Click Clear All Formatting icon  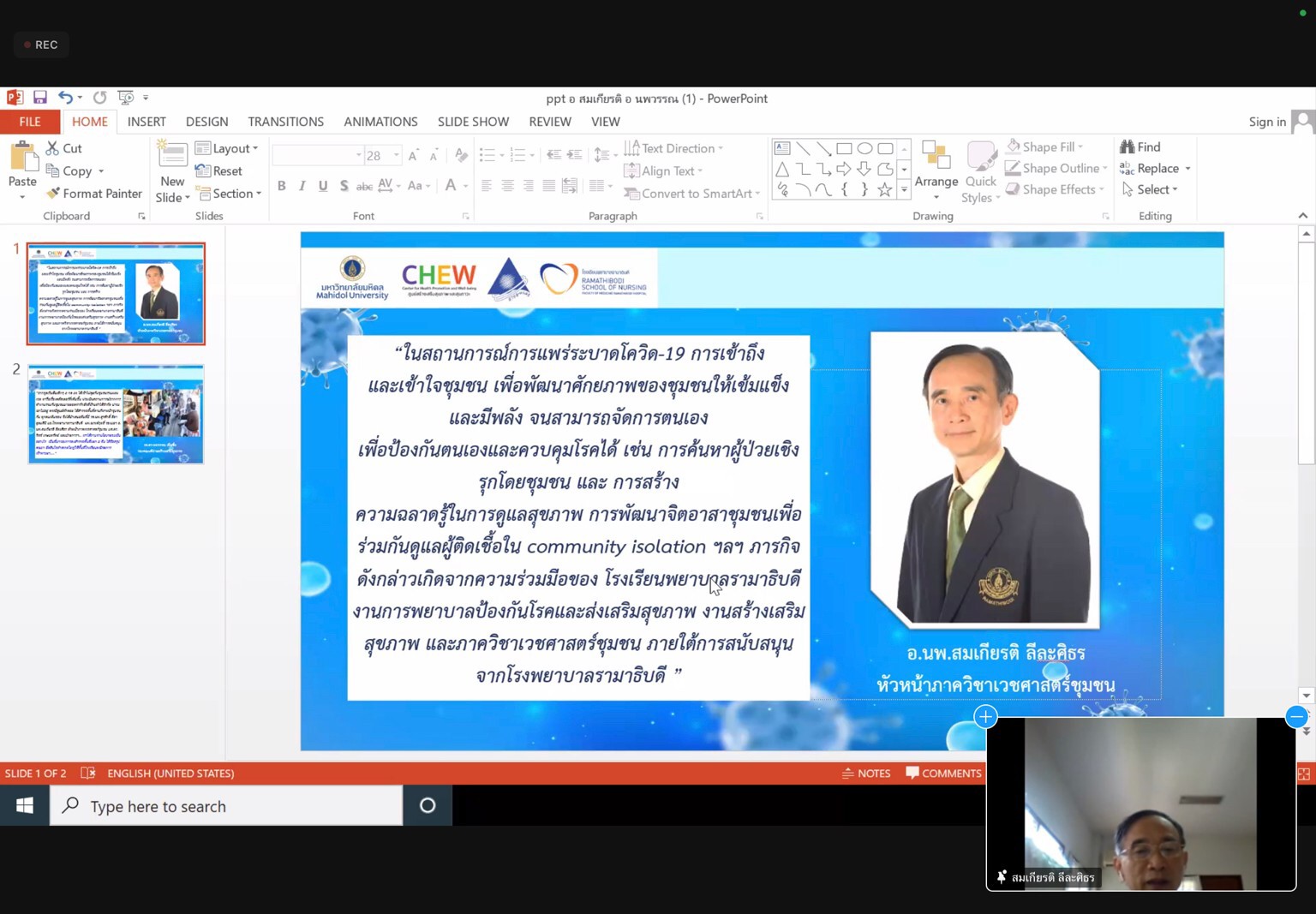click(x=461, y=156)
